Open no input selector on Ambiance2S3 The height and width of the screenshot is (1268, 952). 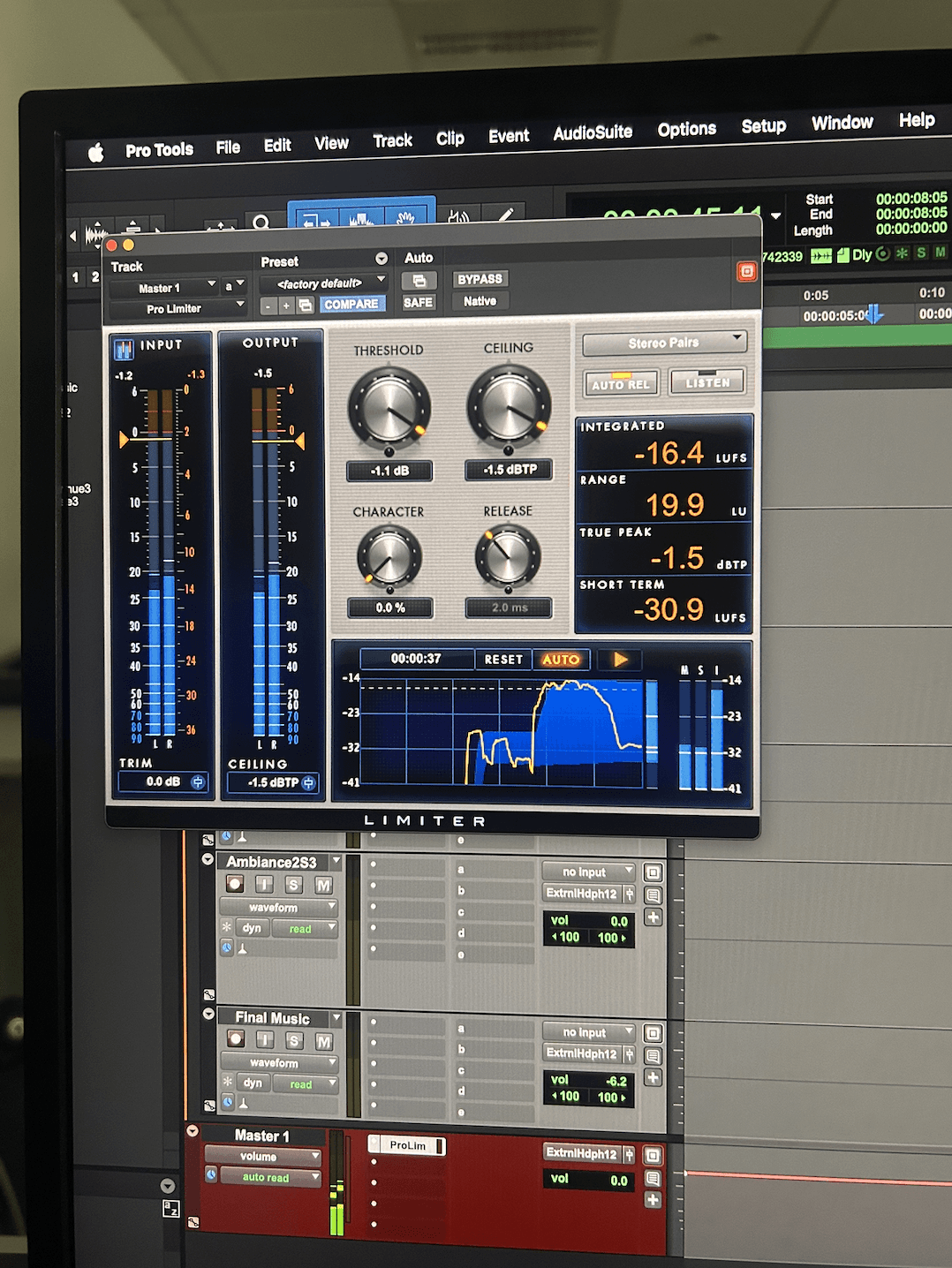coord(588,872)
